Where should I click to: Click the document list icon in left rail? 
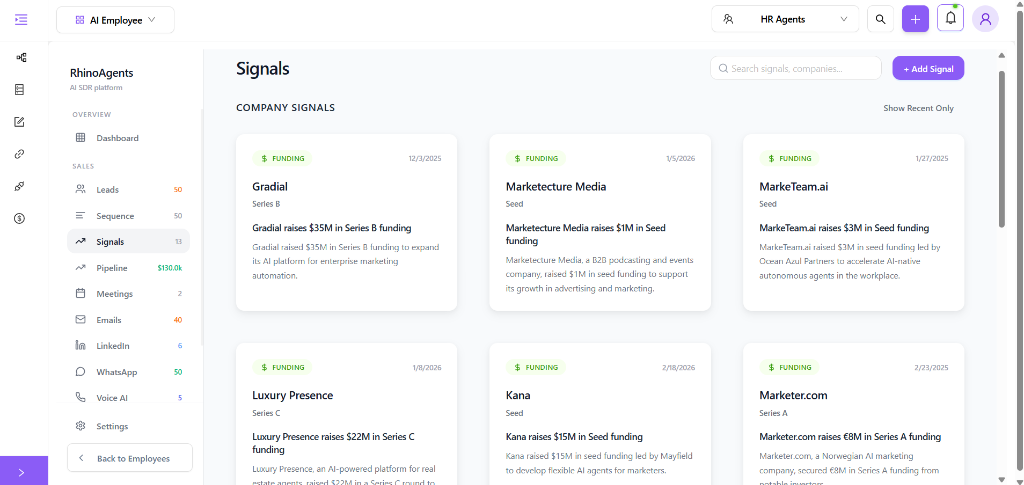(x=20, y=89)
